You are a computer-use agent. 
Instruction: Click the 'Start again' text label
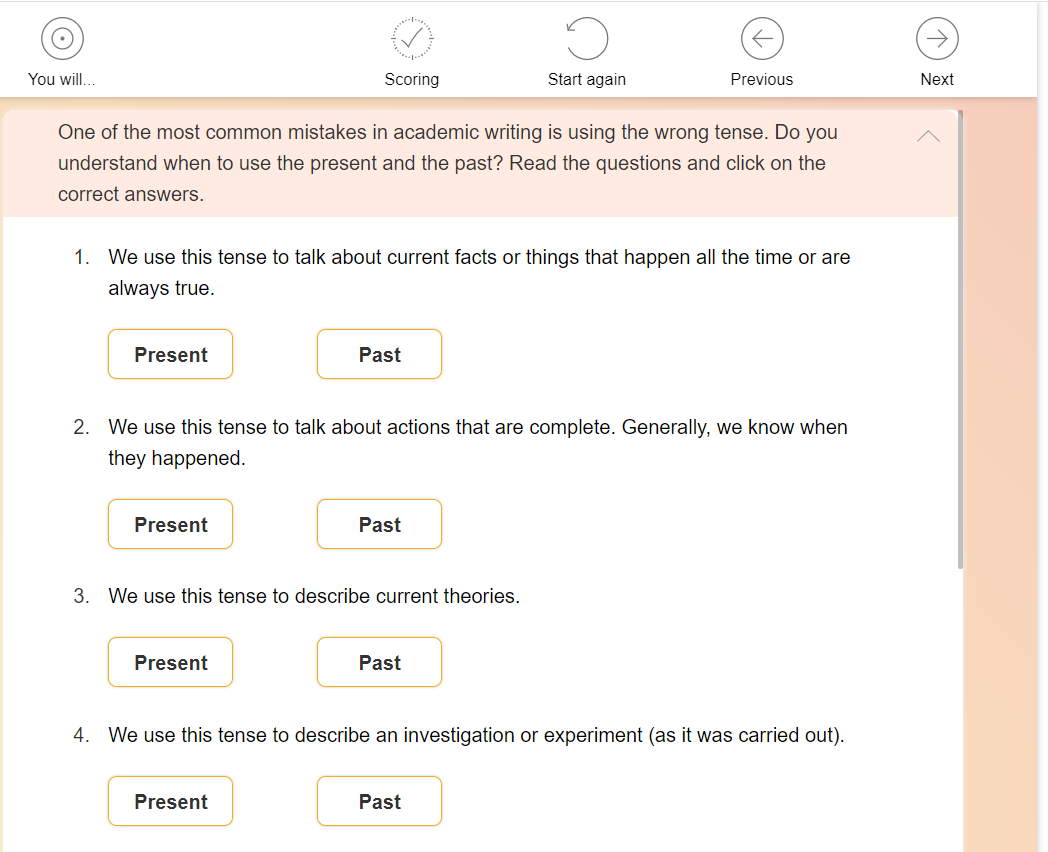pos(587,80)
